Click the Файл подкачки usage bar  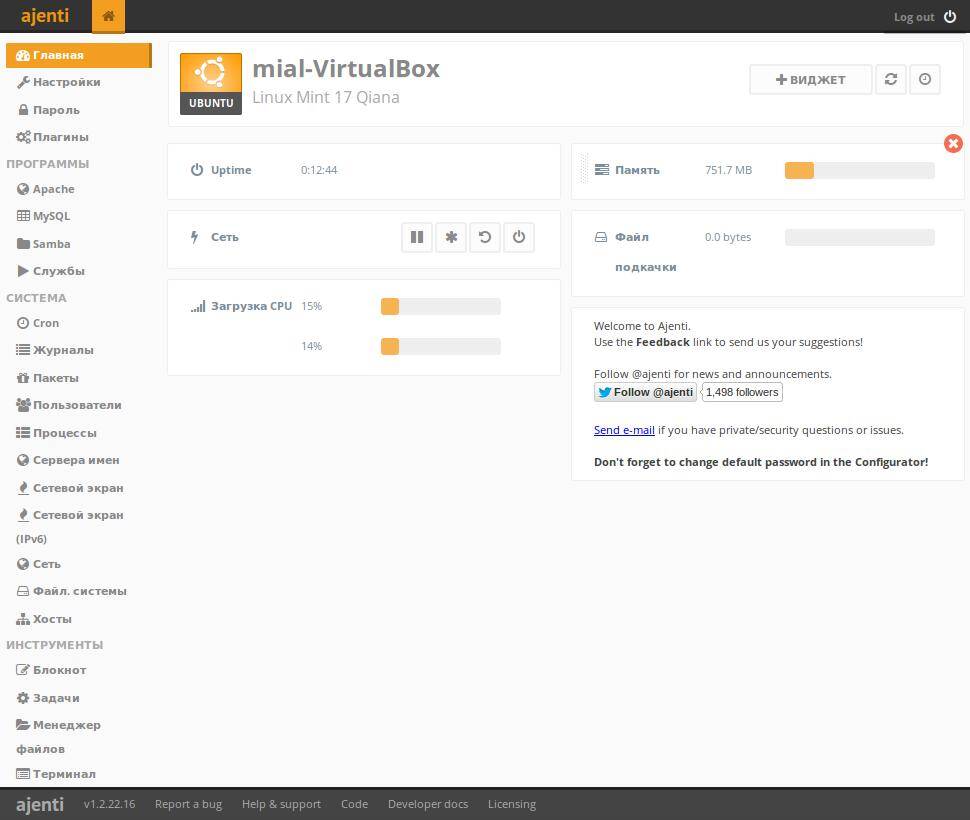(x=859, y=237)
